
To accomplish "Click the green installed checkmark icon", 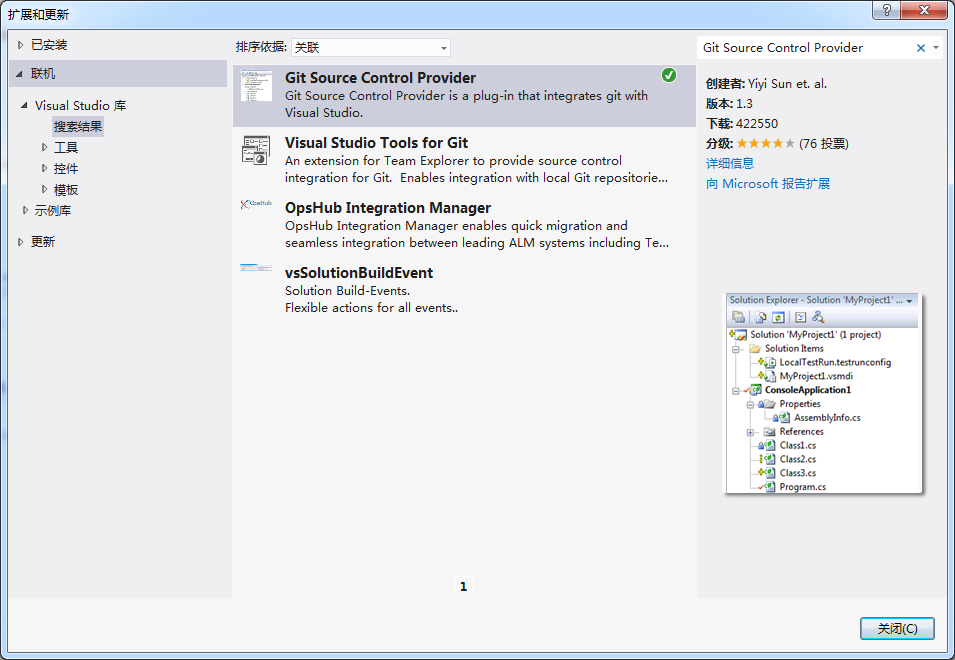I will (x=668, y=75).
